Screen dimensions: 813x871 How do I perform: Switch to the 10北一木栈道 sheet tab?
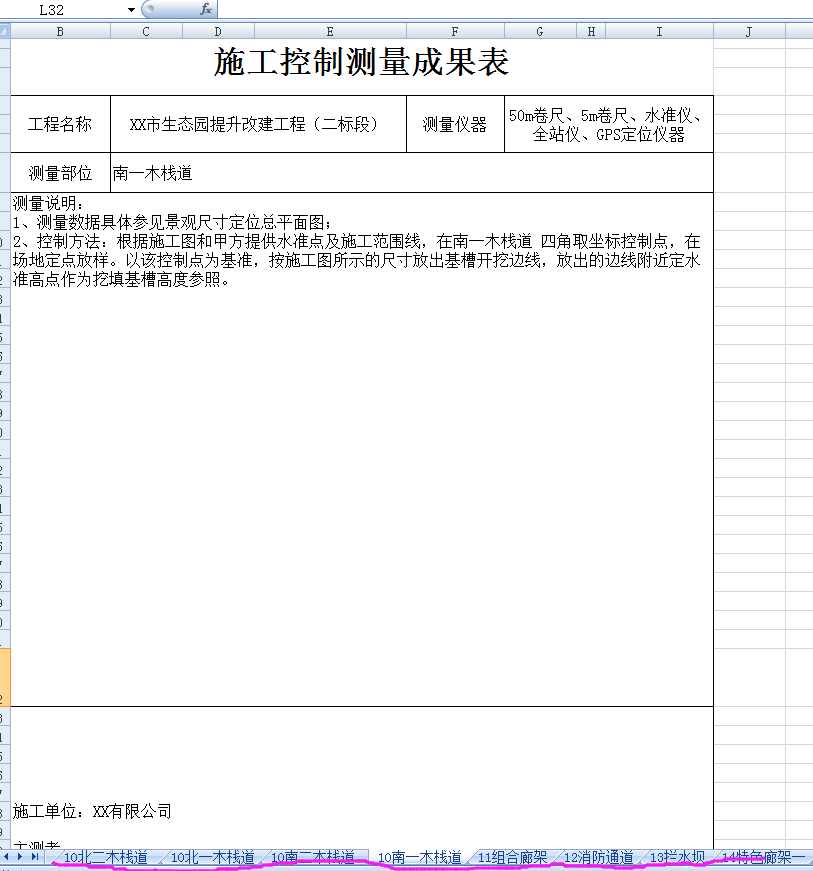[x=212, y=857]
